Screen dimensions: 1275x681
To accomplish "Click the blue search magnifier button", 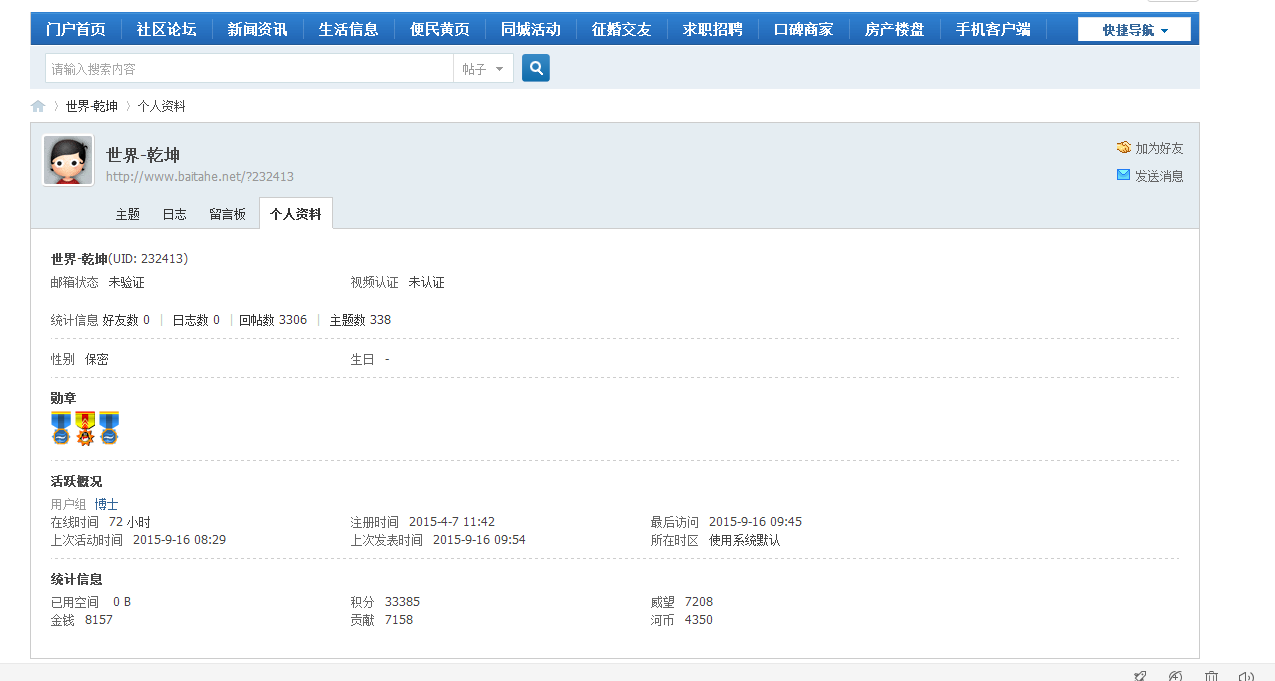I will pos(536,68).
